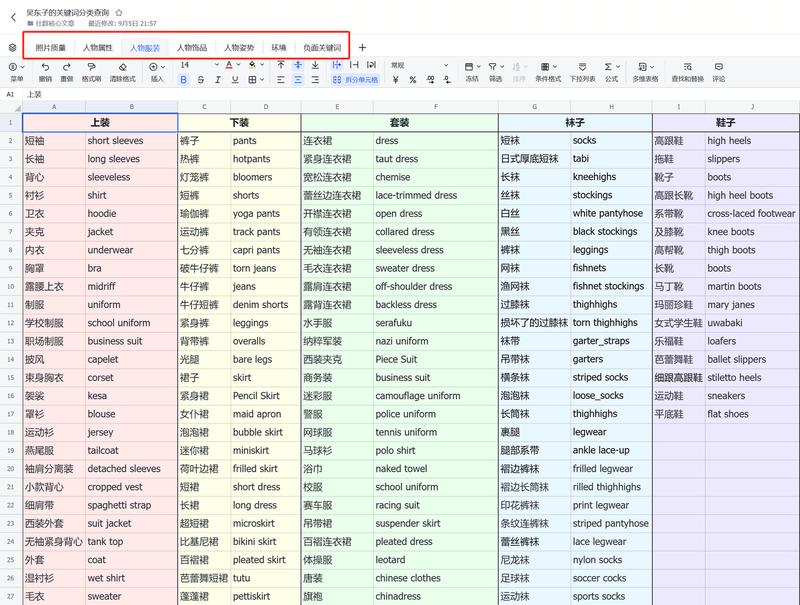Add a new sheet with the + button
This screenshot has height=605, width=800.
click(361, 47)
